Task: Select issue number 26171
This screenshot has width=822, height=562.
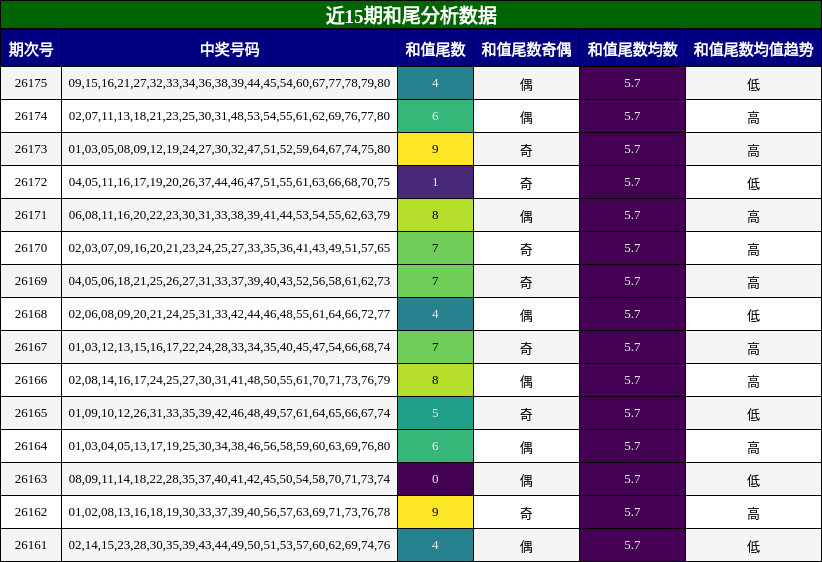Action: click(x=31, y=215)
